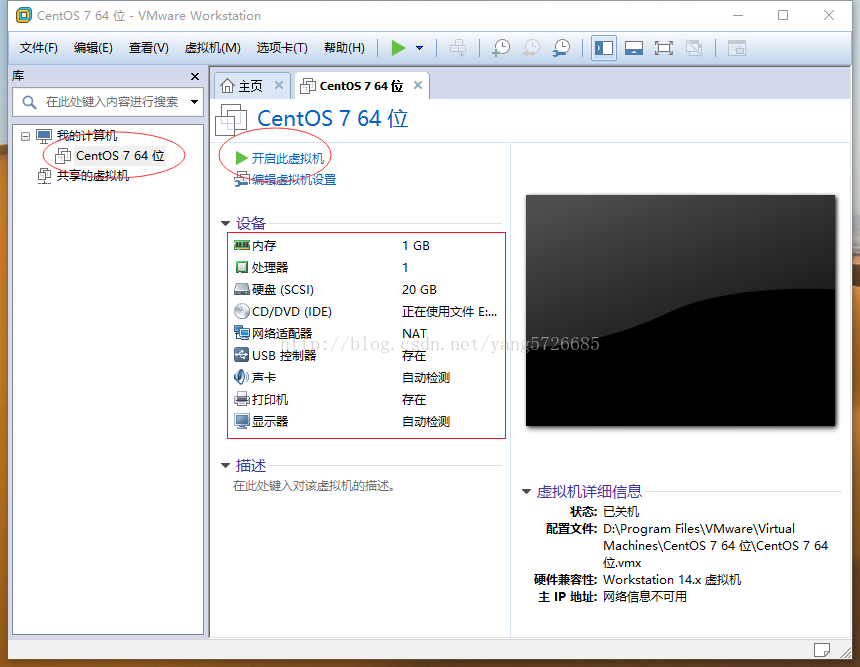This screenshot has height=667, width=860.
Task: Click the NAT network adapter value
Action: pyautogui.click(x=414, y=334)
